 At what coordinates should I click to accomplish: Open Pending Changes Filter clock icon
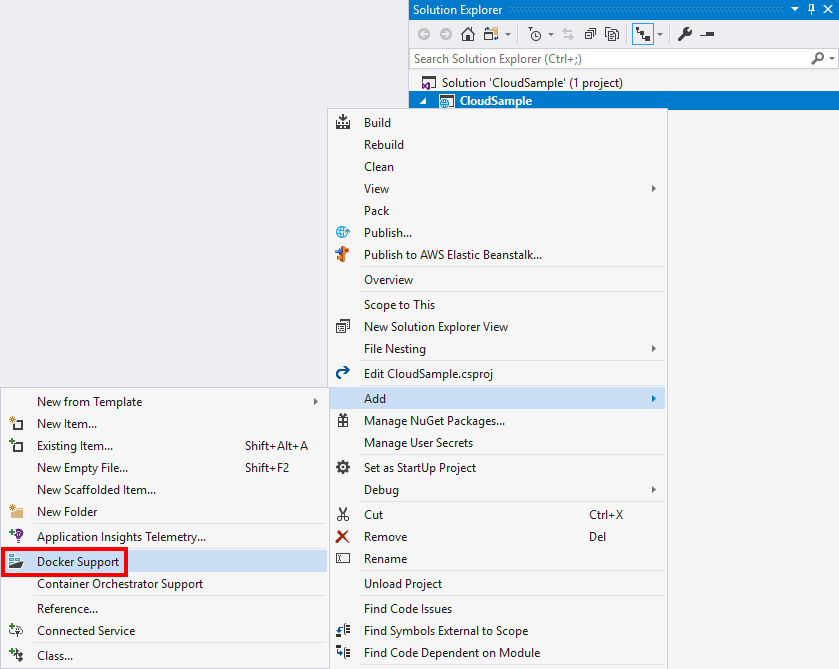tap(535, 34)
